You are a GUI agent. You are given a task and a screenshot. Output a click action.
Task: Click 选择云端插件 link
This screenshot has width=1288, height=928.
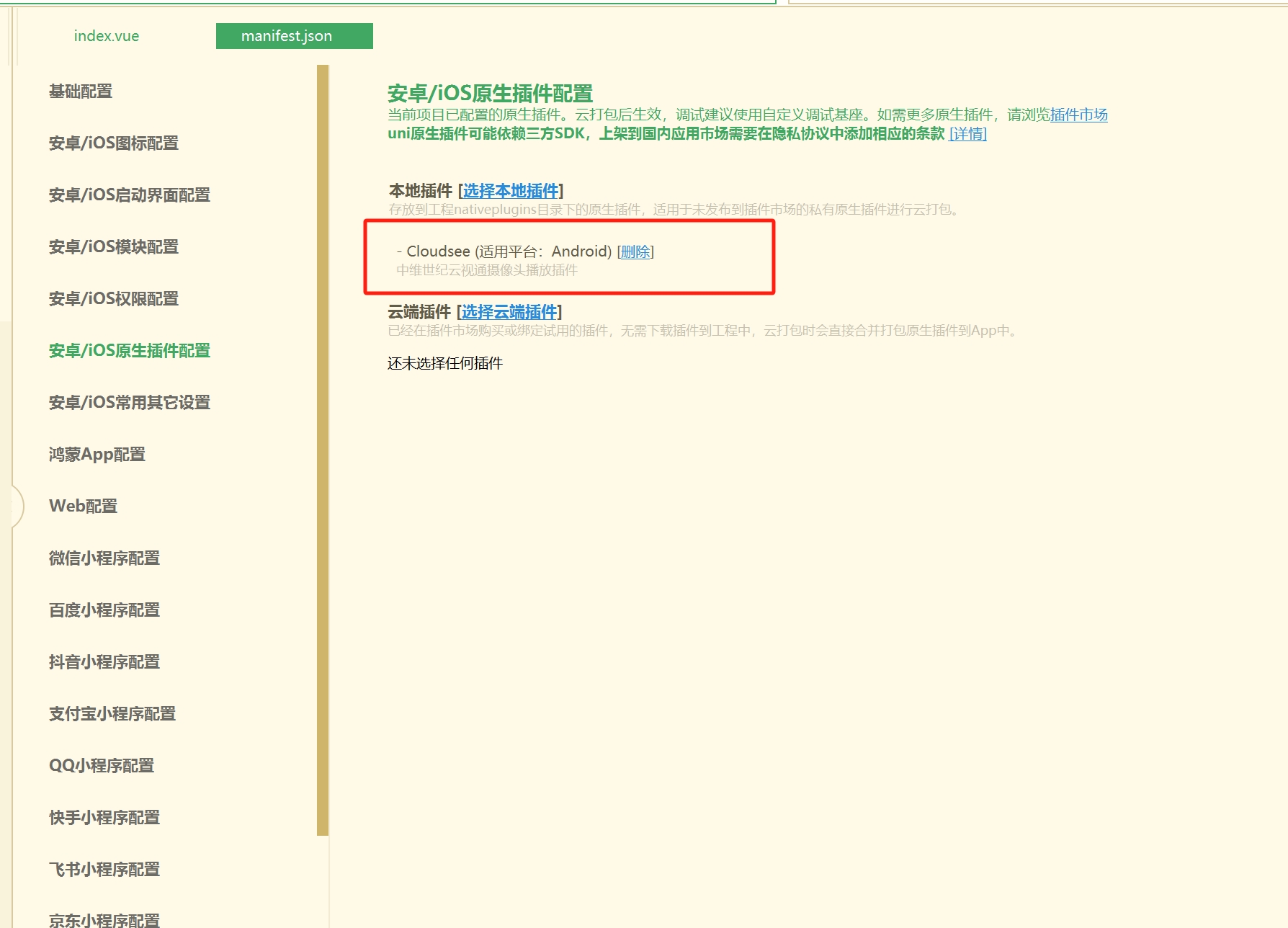tap(509, 312)
